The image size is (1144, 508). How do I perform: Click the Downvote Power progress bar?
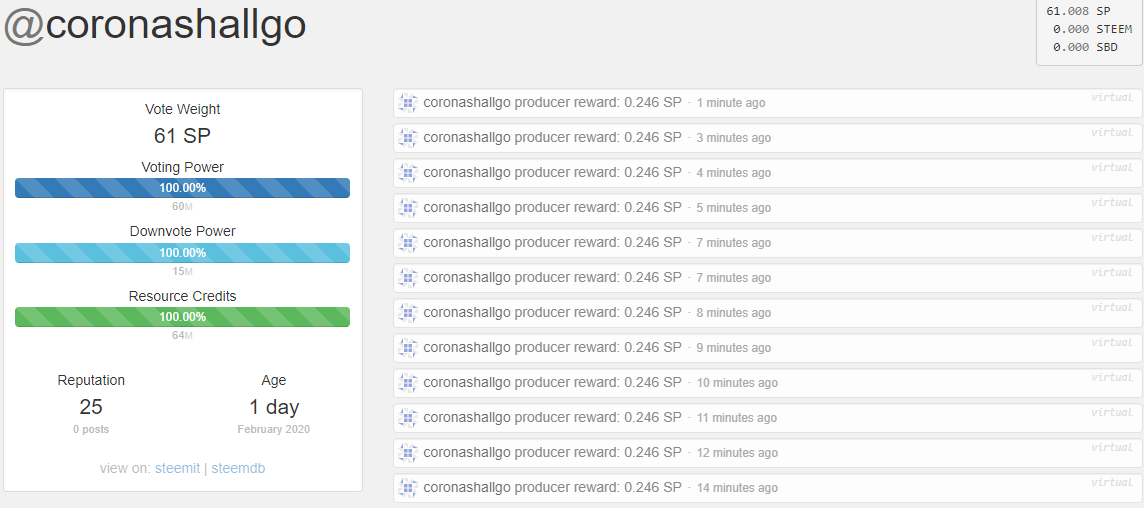[182, 253]
